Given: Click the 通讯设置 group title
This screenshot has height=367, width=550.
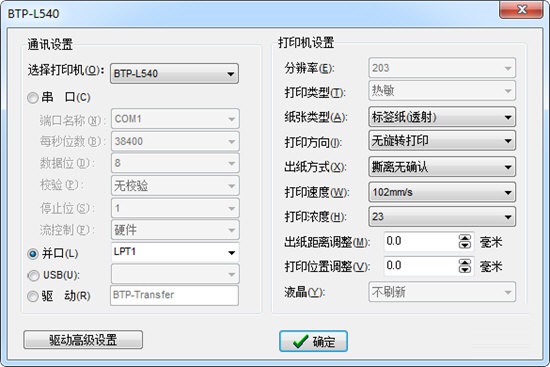Looking at the screenshot, I should (x=50, y=45).
